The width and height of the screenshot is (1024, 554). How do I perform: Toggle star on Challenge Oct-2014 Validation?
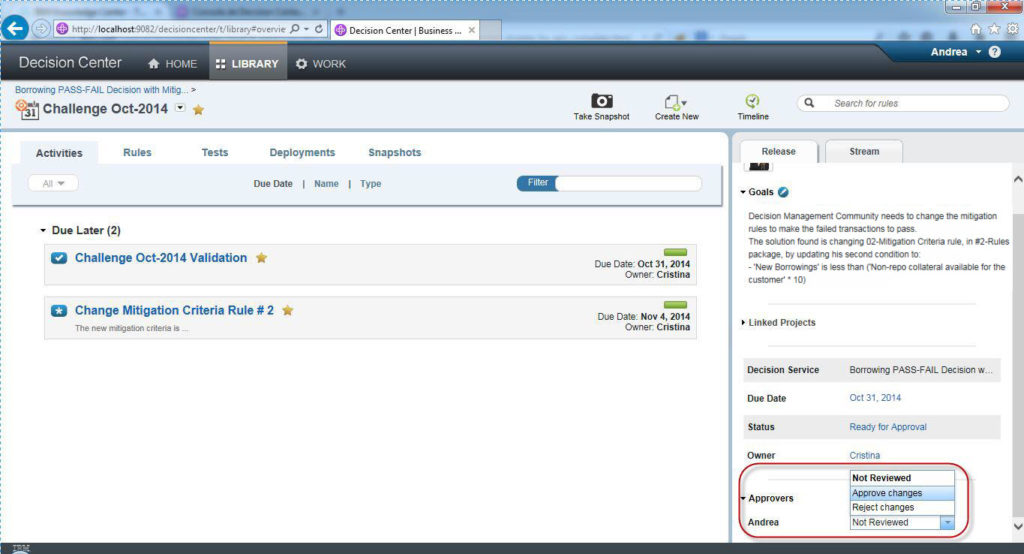click(x=261, y=258)
